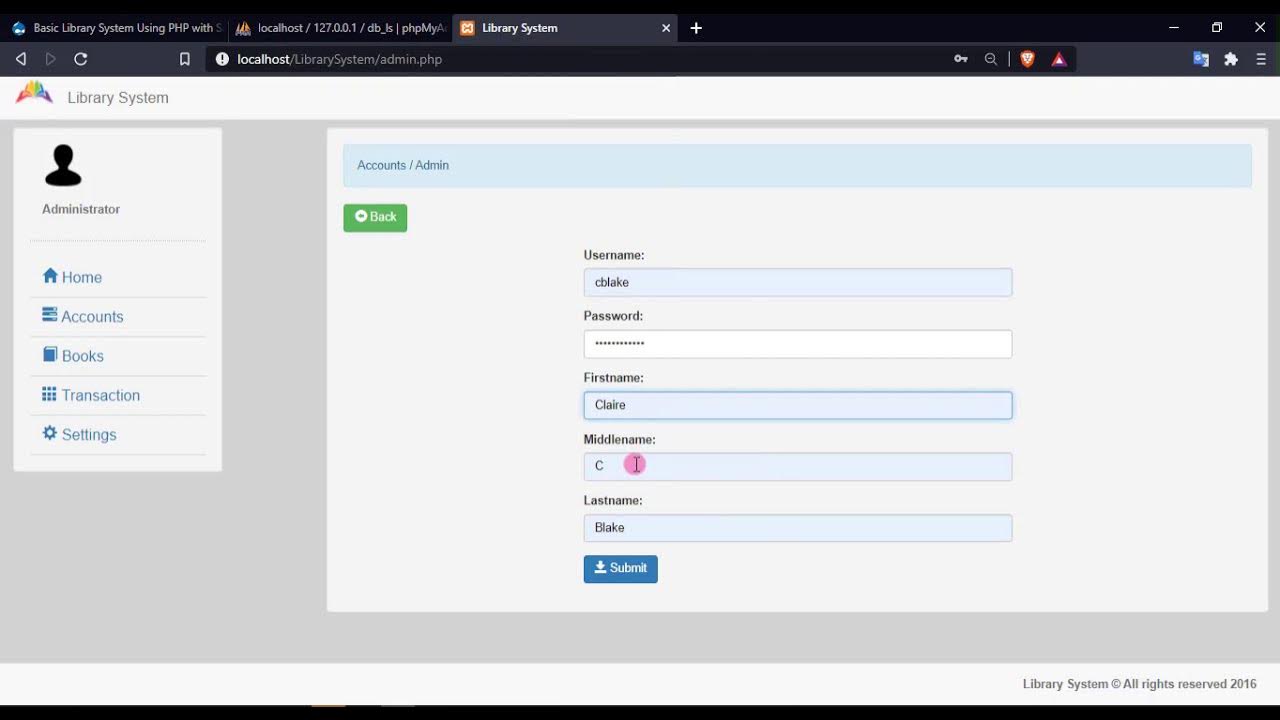Open Brave Shields lion icon

click(1027, 59)
